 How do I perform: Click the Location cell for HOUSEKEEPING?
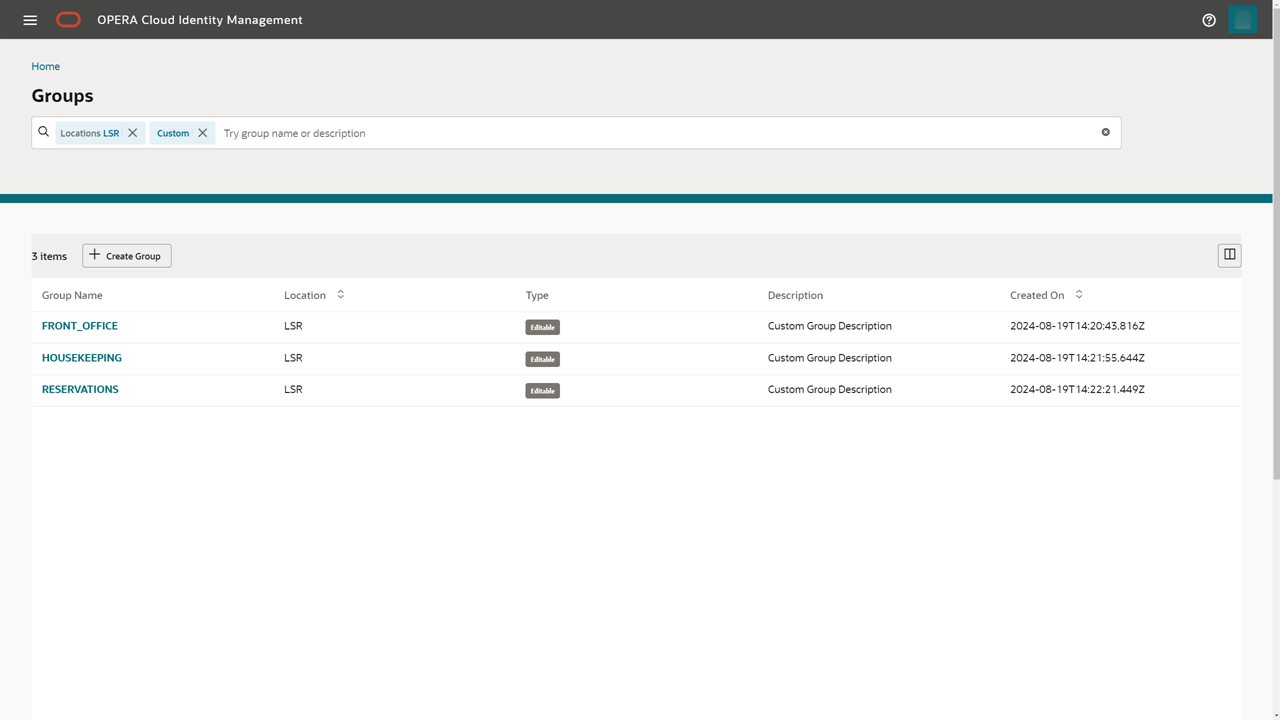[x=293, y=358]
